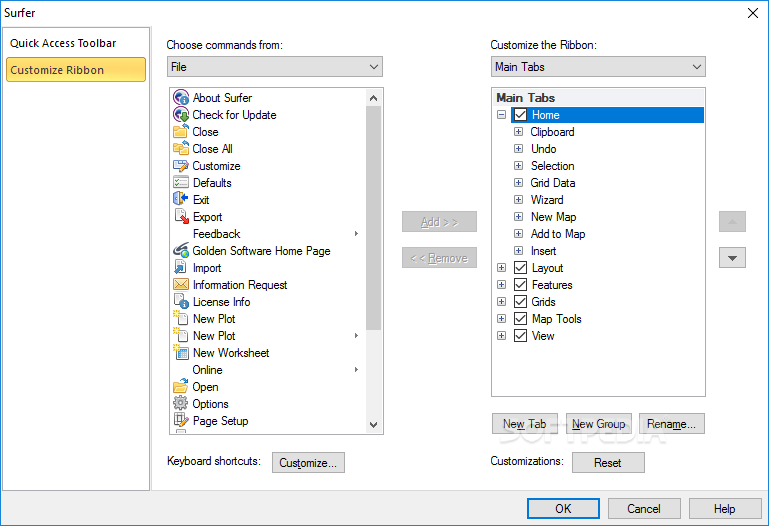The width and height of the screenshot is (769, 526).
Task: Click the New Worksheet grid icon
Action: [x=181, y=352]
